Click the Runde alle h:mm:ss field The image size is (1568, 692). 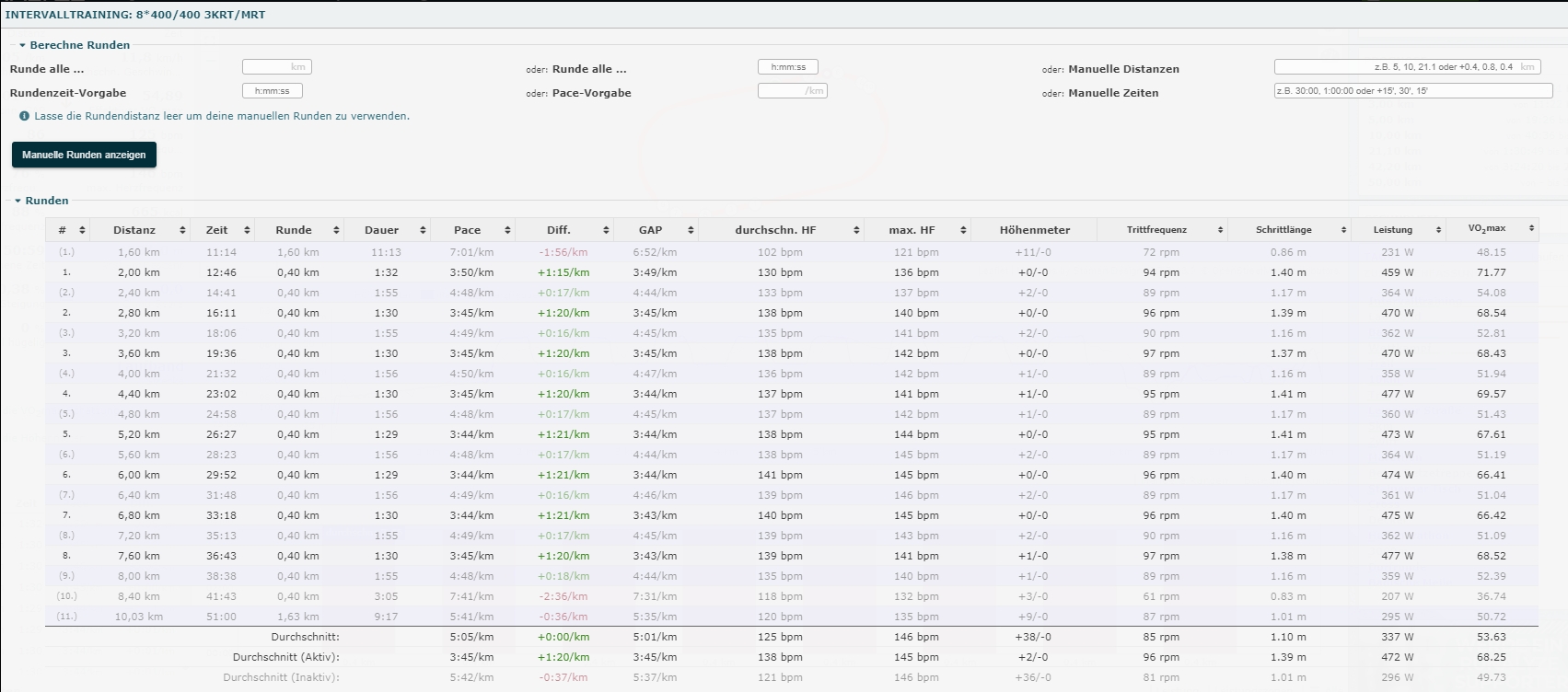[787, 67]
